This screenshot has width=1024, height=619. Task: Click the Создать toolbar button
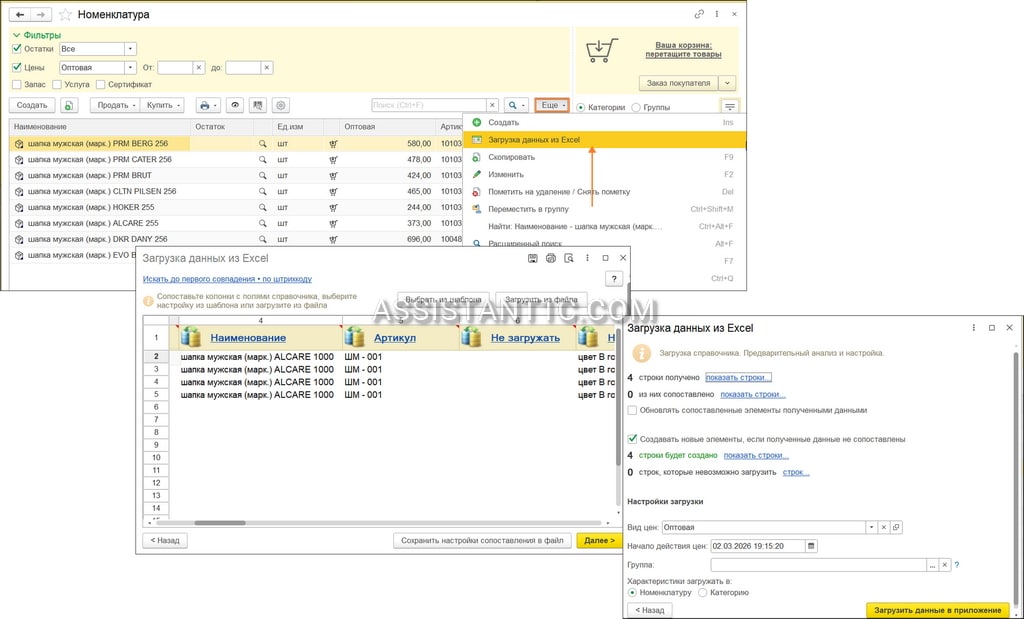[32, 105]
